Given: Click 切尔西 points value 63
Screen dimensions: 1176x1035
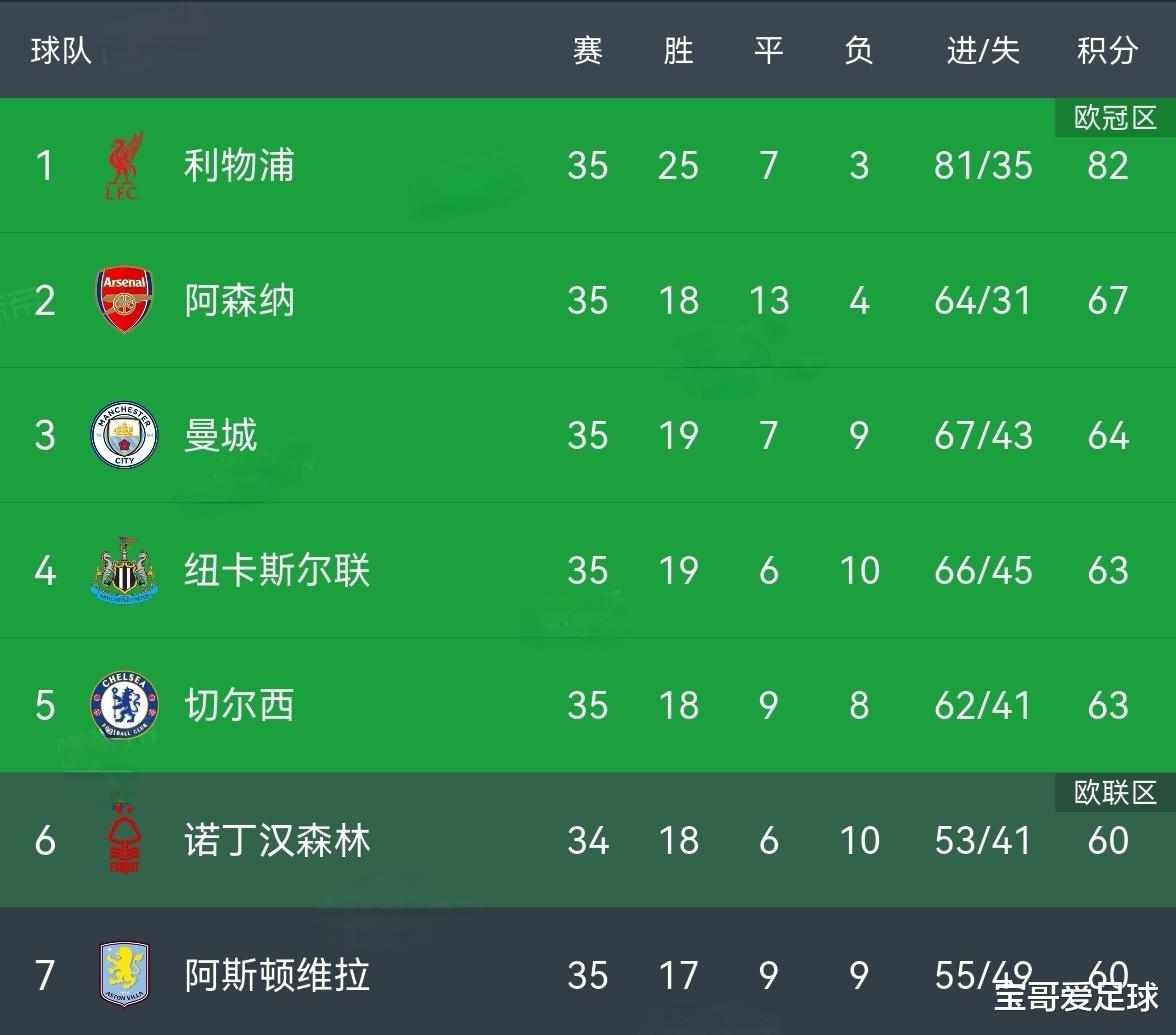Looking at the screenshot, I should pyautogui.click(x=1108, y=705).
